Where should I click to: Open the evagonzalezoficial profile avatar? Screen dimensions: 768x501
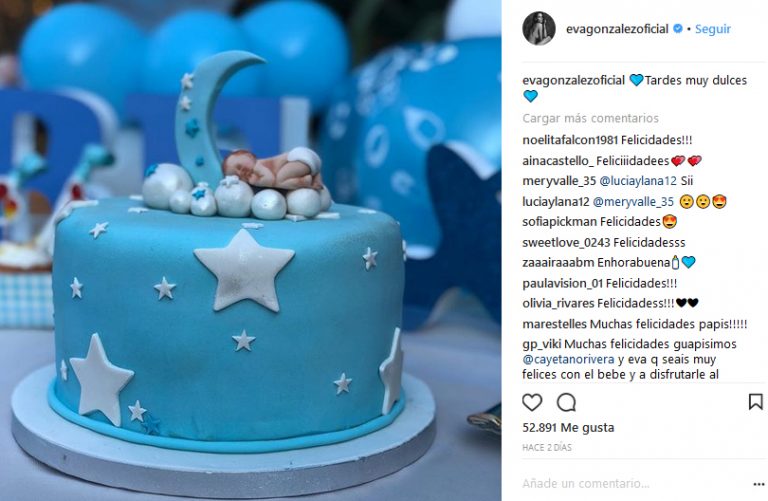click(x=539, y=28)
